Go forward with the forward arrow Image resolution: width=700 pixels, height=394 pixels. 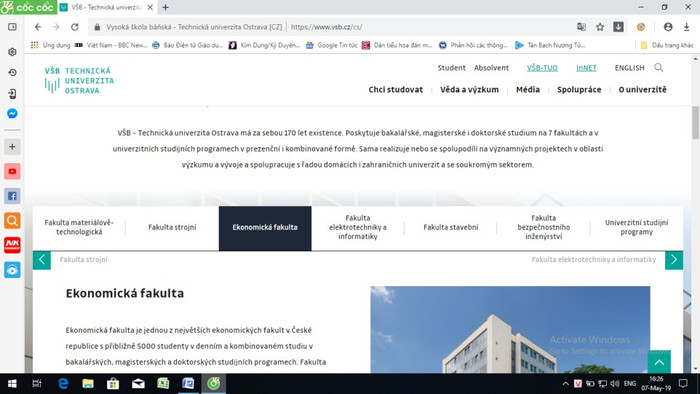(56, 27)
